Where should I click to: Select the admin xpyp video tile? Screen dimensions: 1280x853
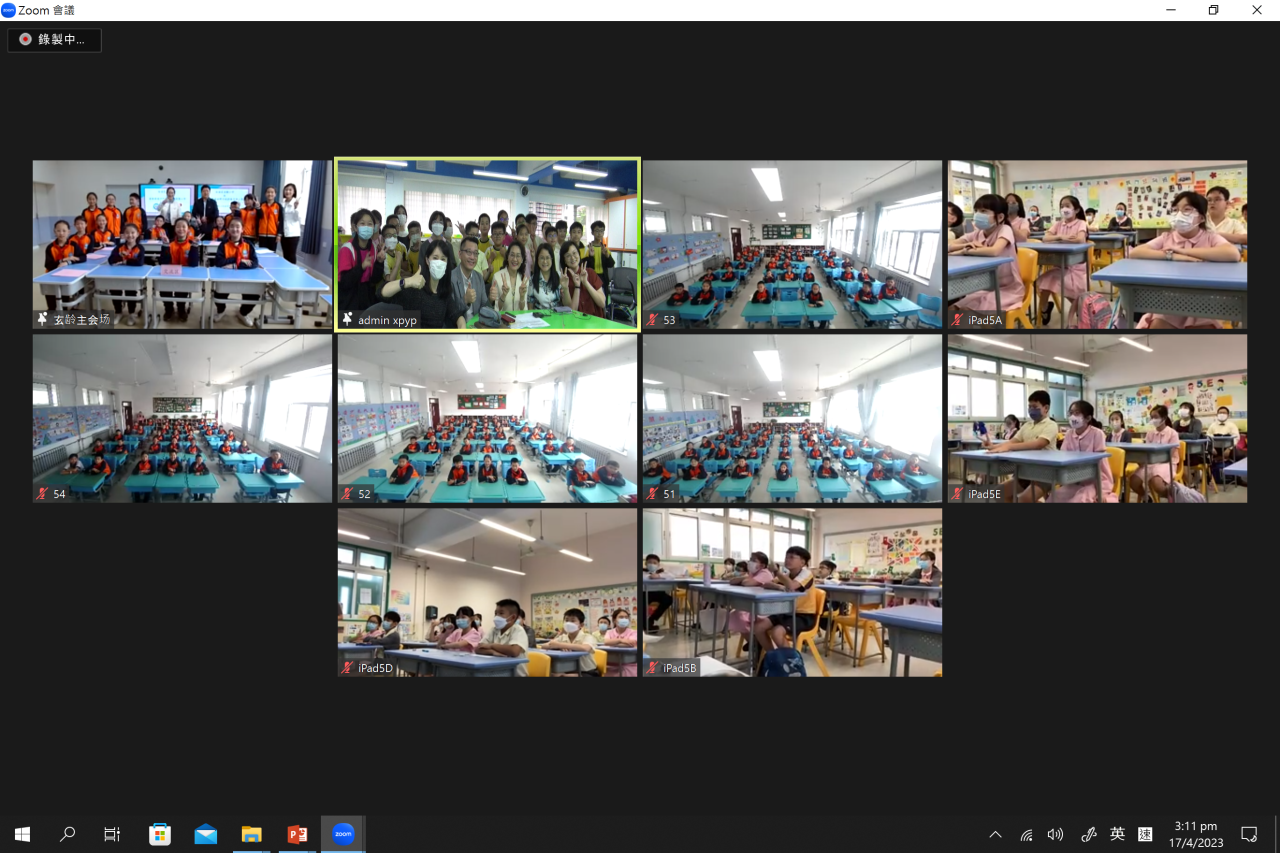(487, 244)
